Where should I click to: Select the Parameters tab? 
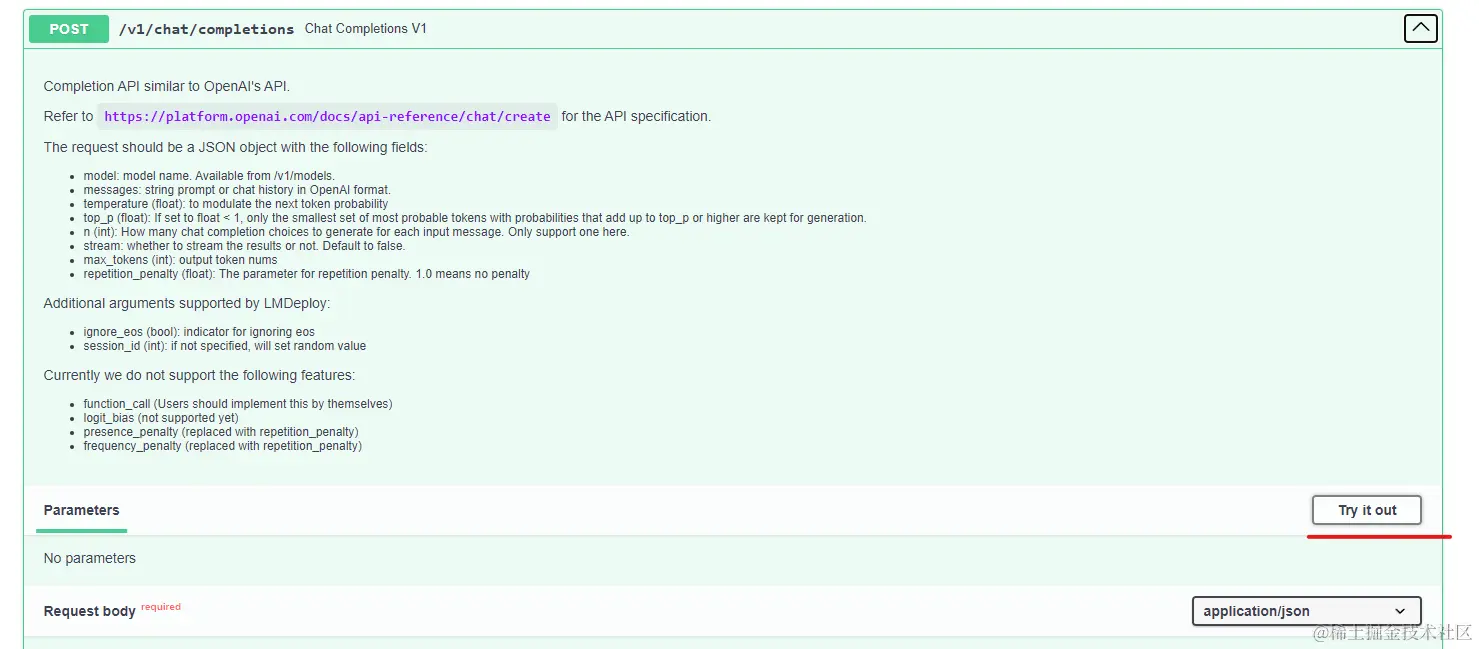pos(81,510)
